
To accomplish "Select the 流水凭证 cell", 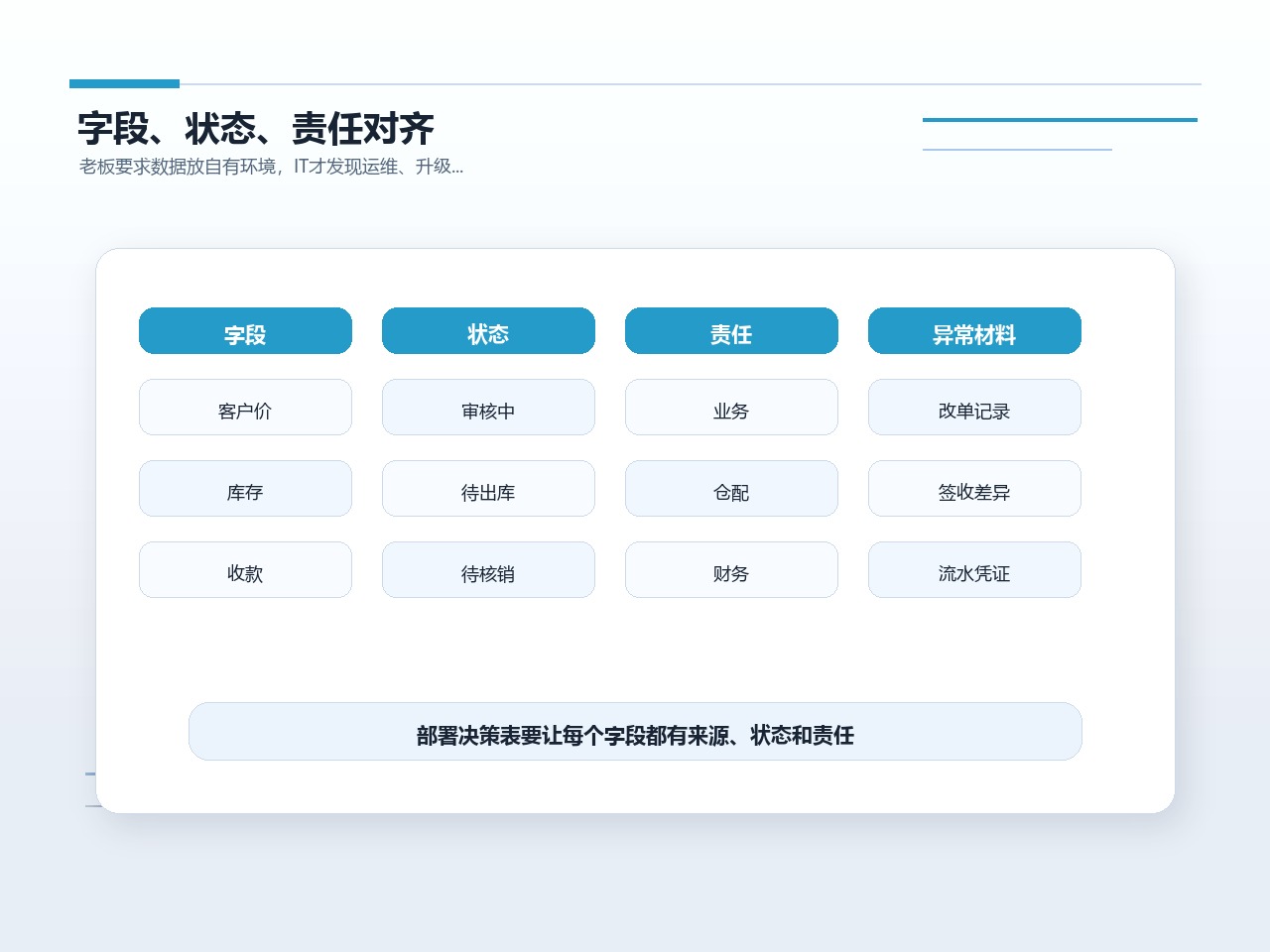I will 974,570.
